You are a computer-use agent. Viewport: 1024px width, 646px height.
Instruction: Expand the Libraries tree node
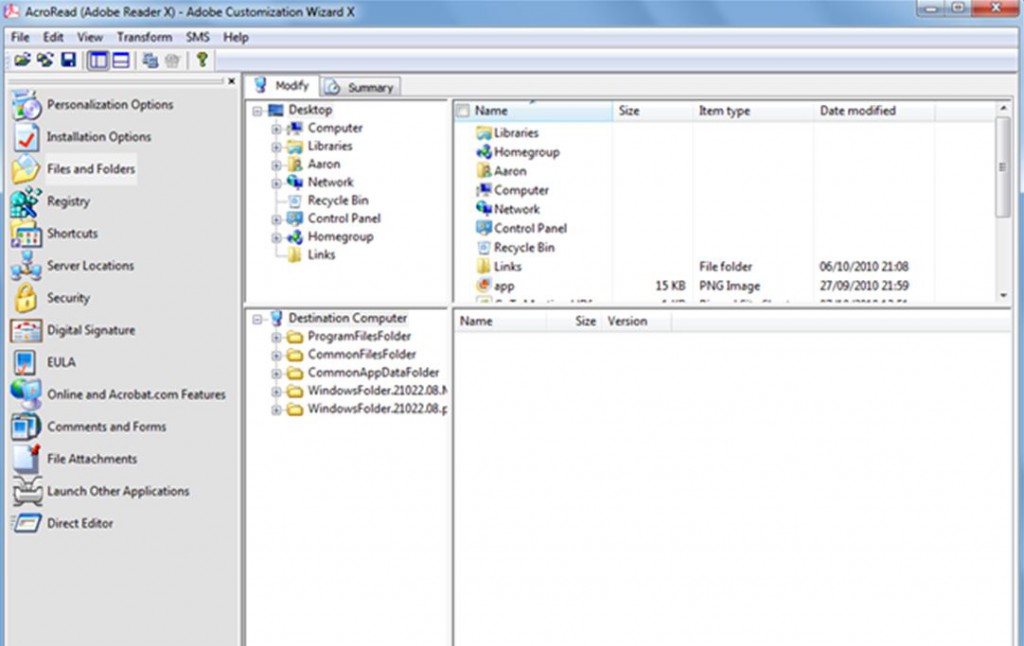click(276, 147)
